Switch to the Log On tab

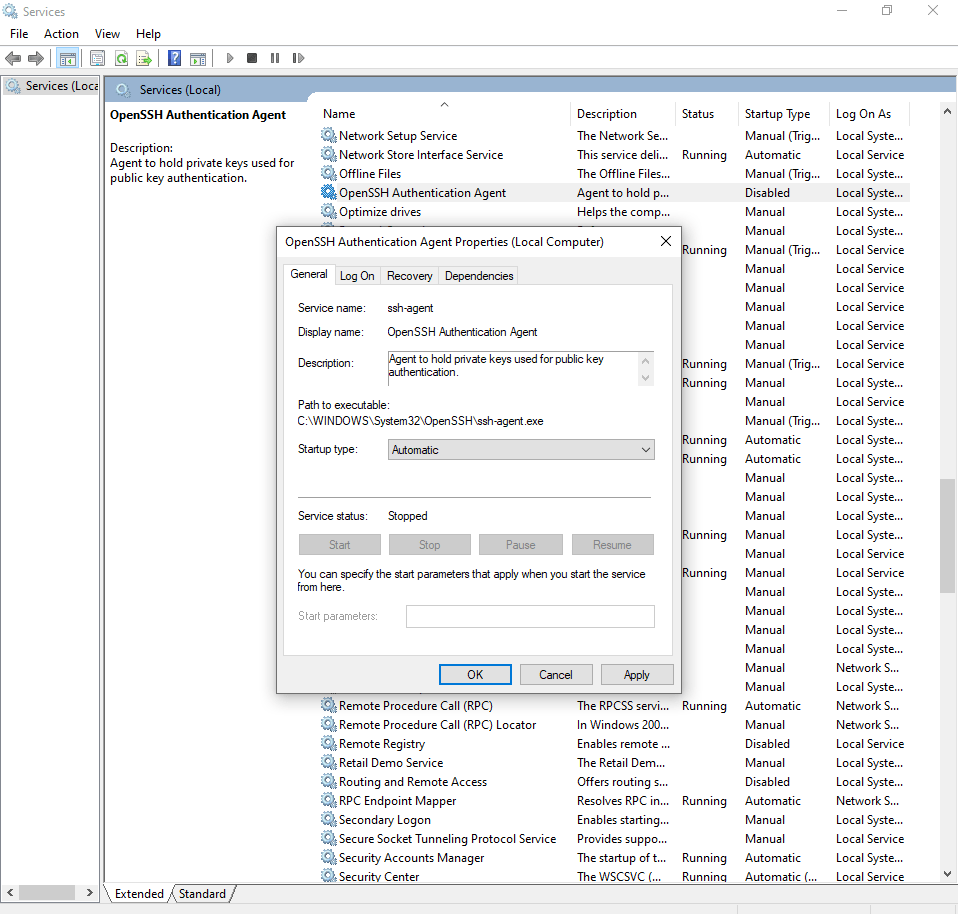tap(357, 276)
